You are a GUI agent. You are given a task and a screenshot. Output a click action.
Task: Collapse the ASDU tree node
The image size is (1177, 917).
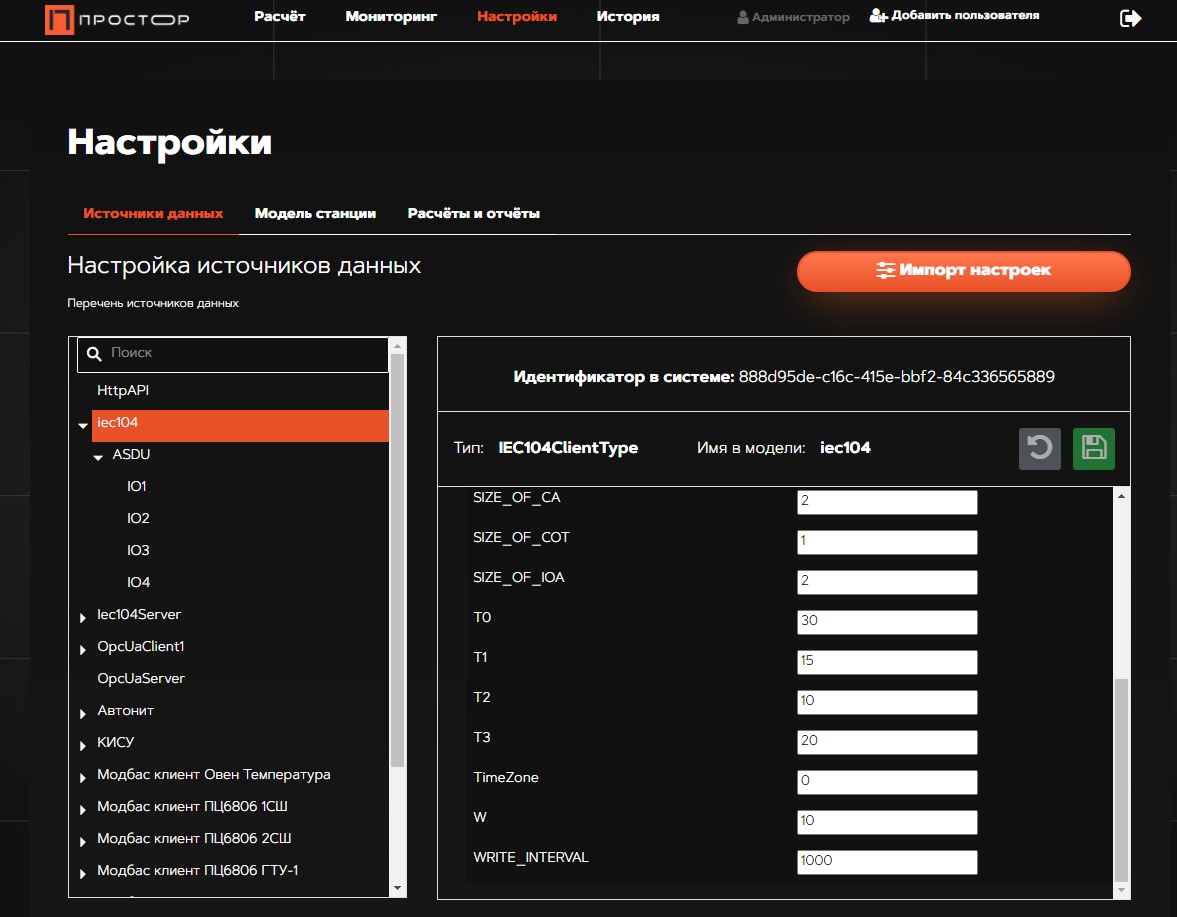(98, 458)
